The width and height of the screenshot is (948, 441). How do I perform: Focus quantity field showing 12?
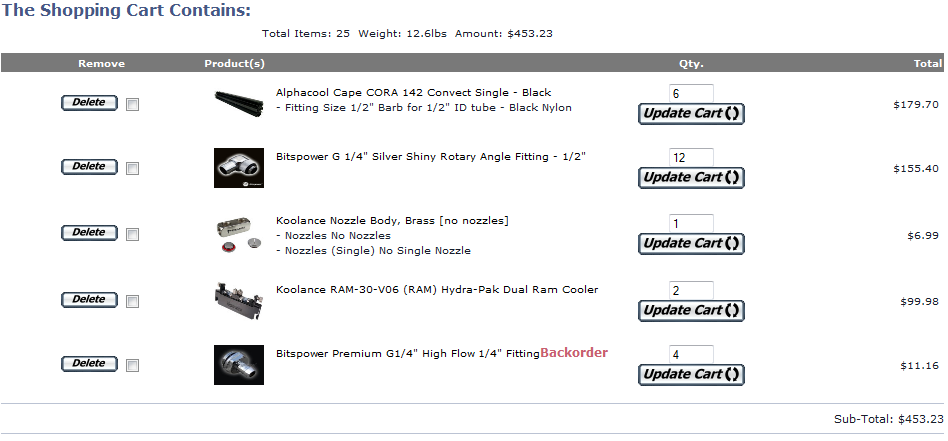click(691, 157)
